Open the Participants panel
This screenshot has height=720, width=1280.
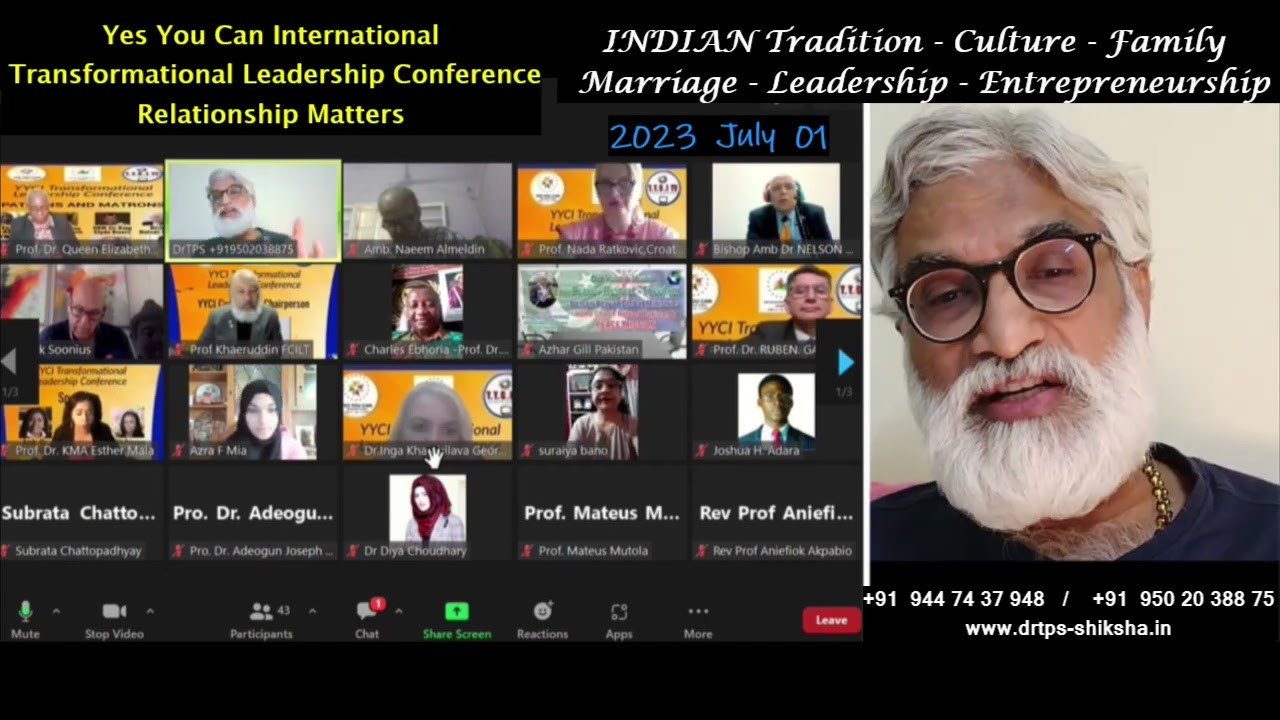click(x=261, y=619)
